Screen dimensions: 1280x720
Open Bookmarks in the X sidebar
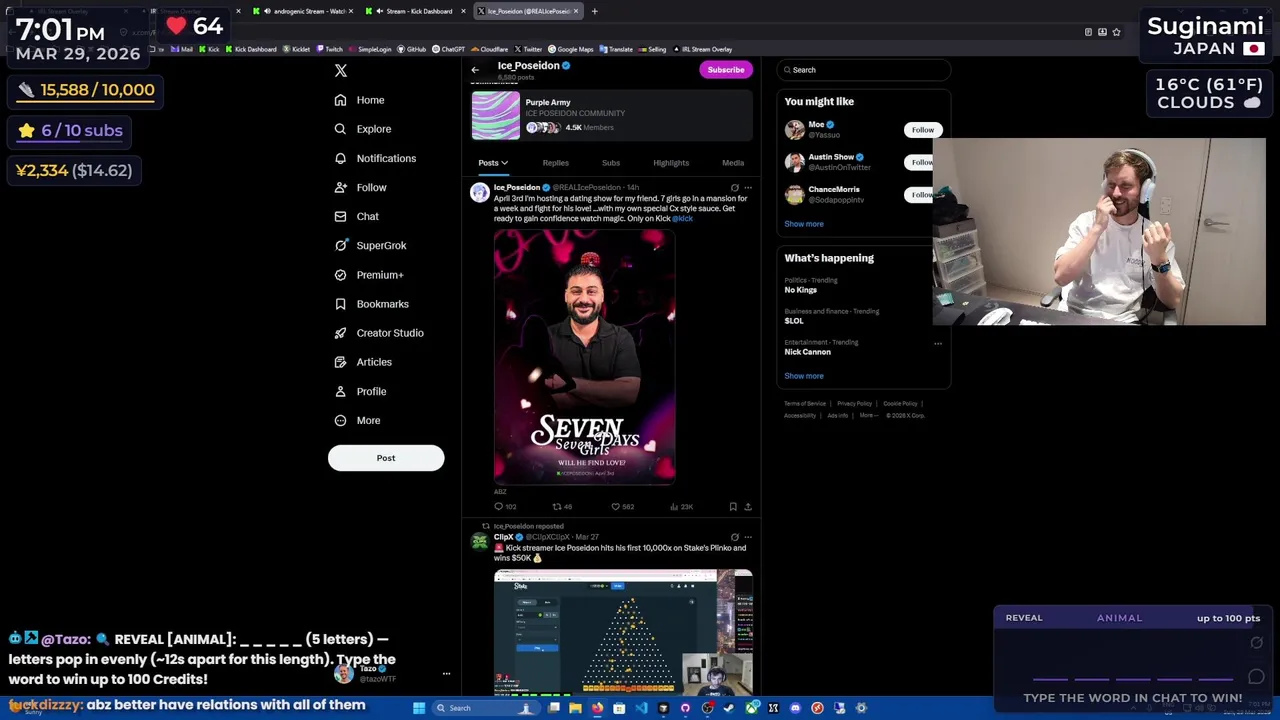click(372, 304)
